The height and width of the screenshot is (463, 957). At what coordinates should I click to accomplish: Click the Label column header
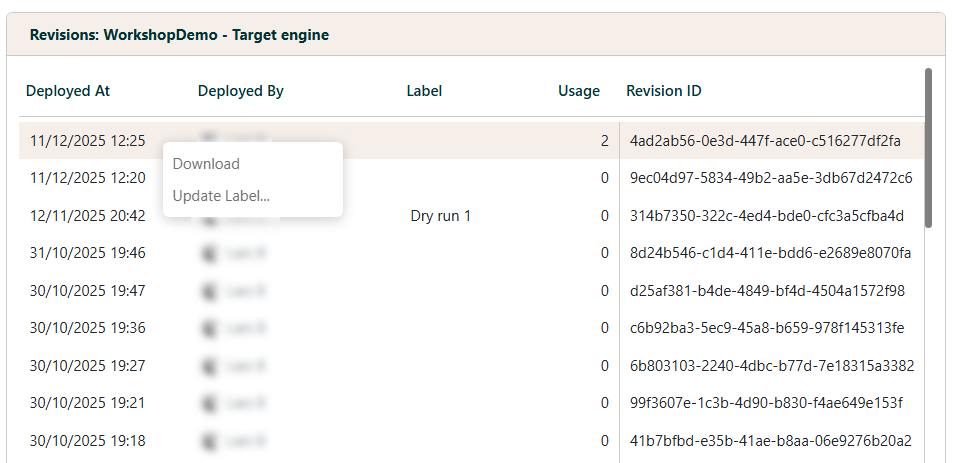point(424,91)
